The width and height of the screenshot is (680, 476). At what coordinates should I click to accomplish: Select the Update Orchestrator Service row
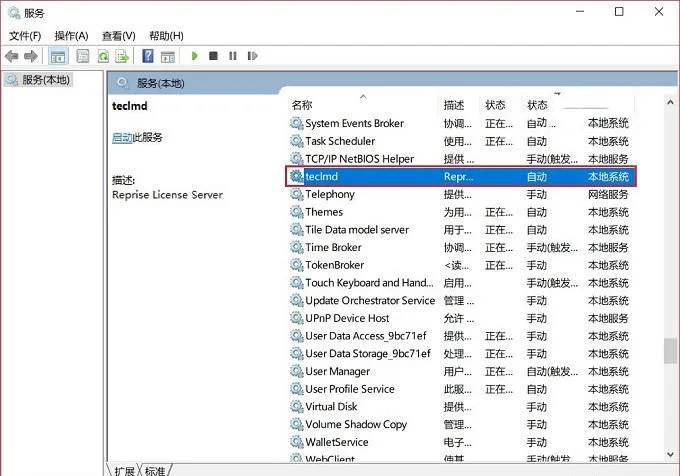[460, 300]
